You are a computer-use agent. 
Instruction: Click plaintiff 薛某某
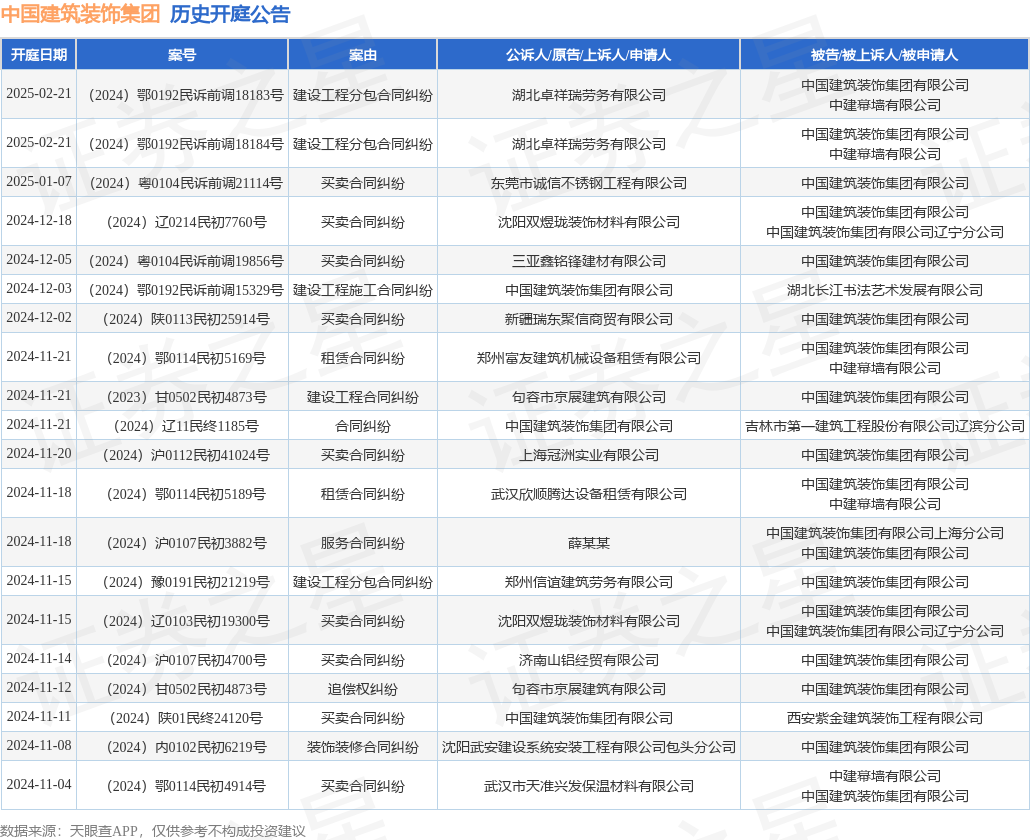coord(589,543)
